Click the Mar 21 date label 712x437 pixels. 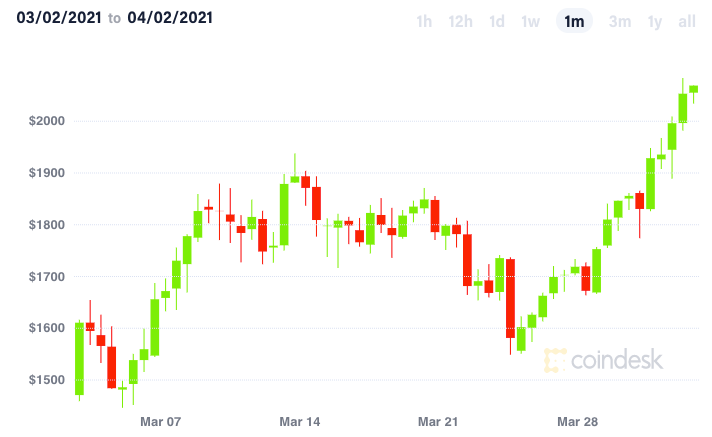pyautogui.click(x=438, y=422)
